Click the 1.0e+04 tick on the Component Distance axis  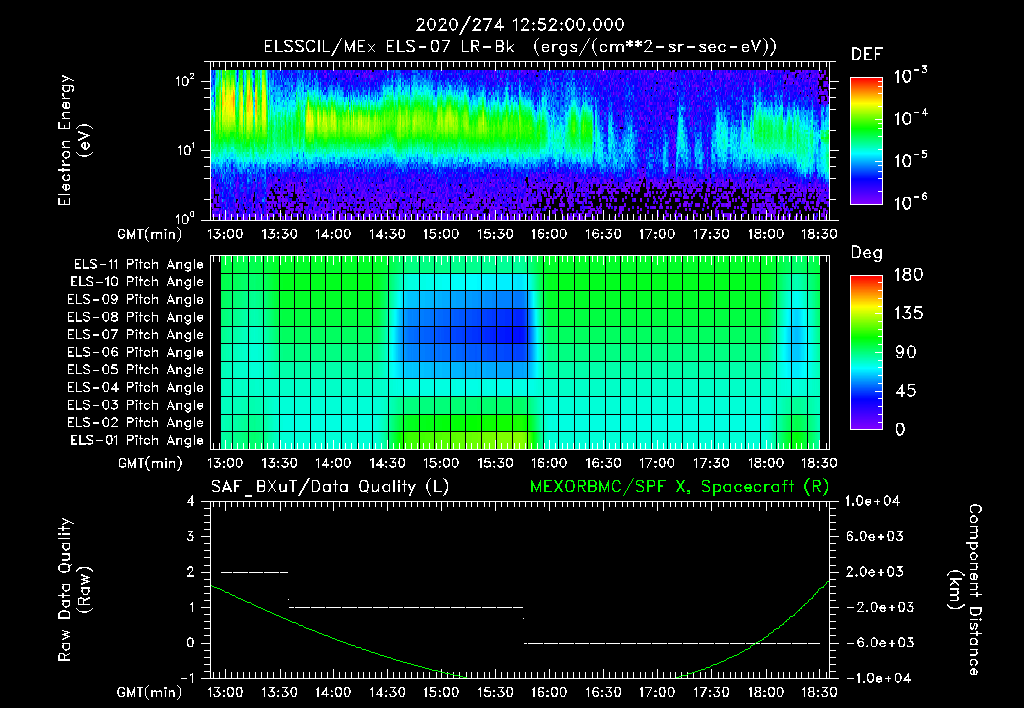(872, 502)
